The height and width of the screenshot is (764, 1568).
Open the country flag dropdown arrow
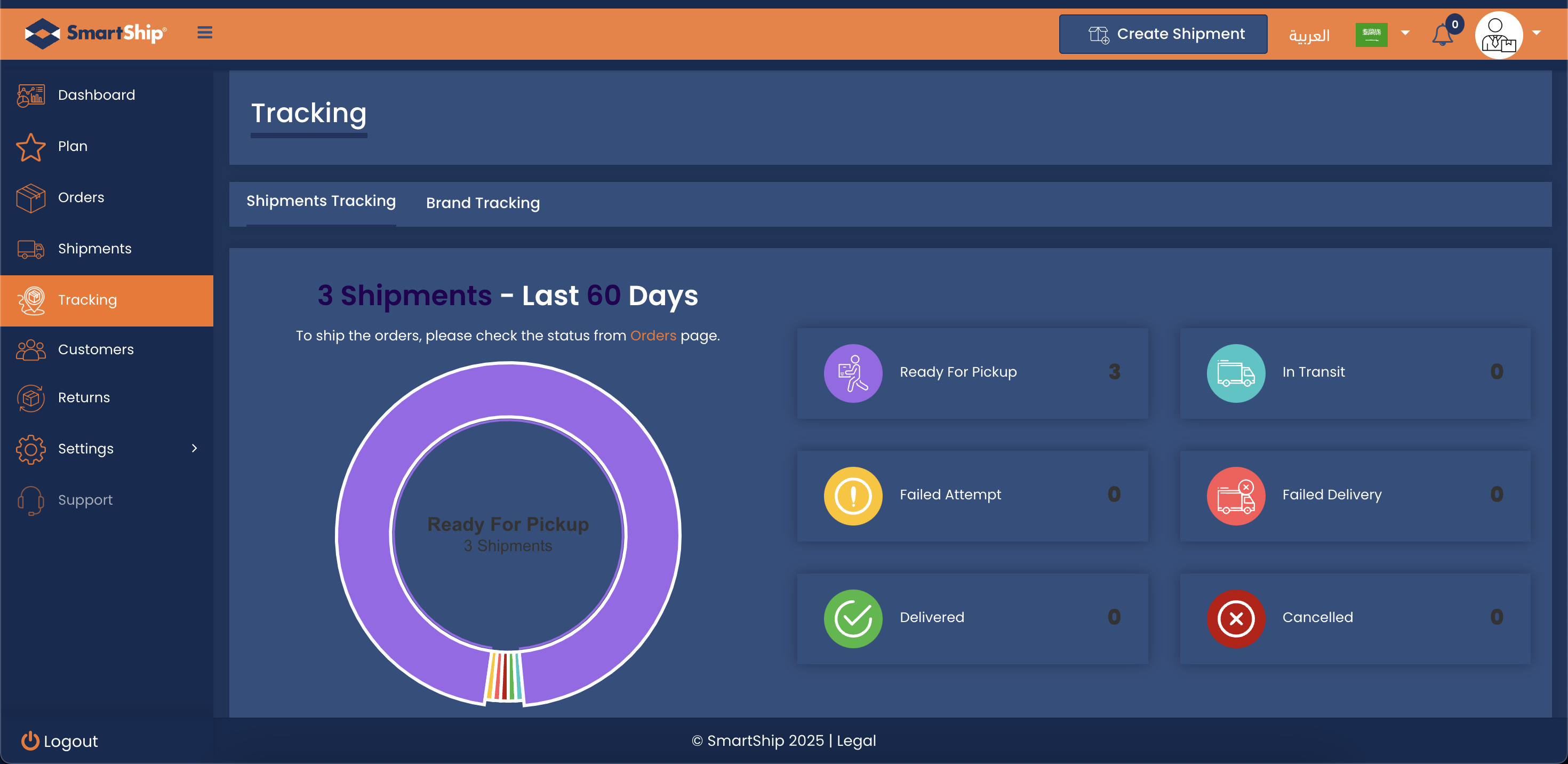[1405, 33]
